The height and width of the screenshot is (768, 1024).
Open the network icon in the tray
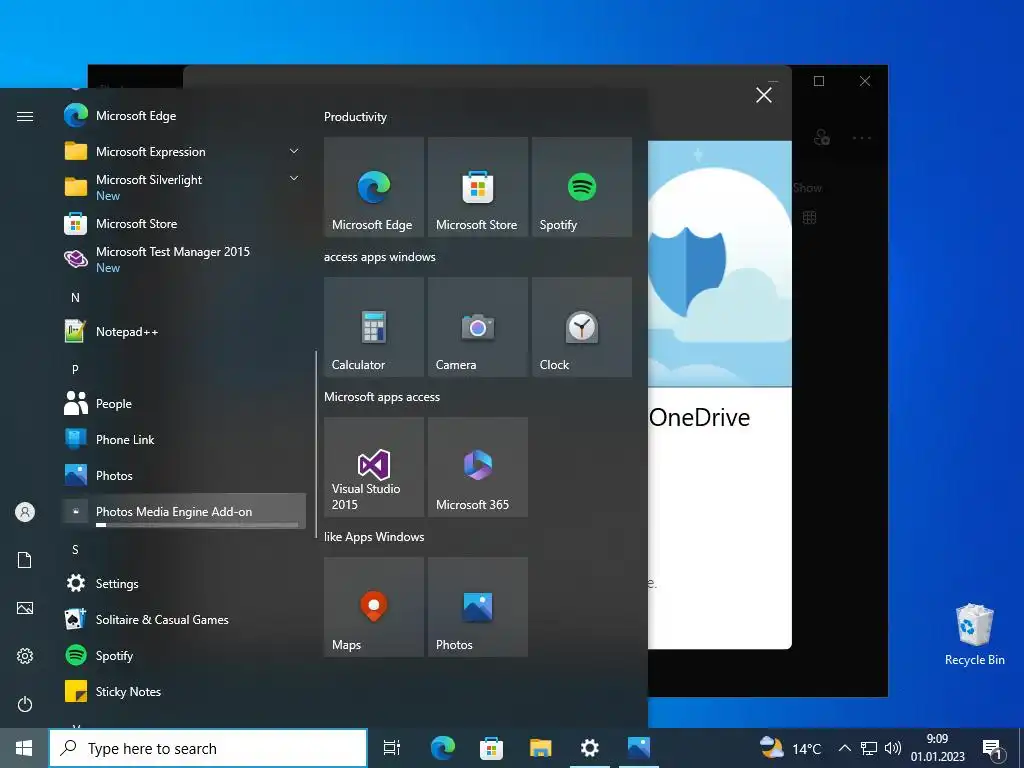869,748
